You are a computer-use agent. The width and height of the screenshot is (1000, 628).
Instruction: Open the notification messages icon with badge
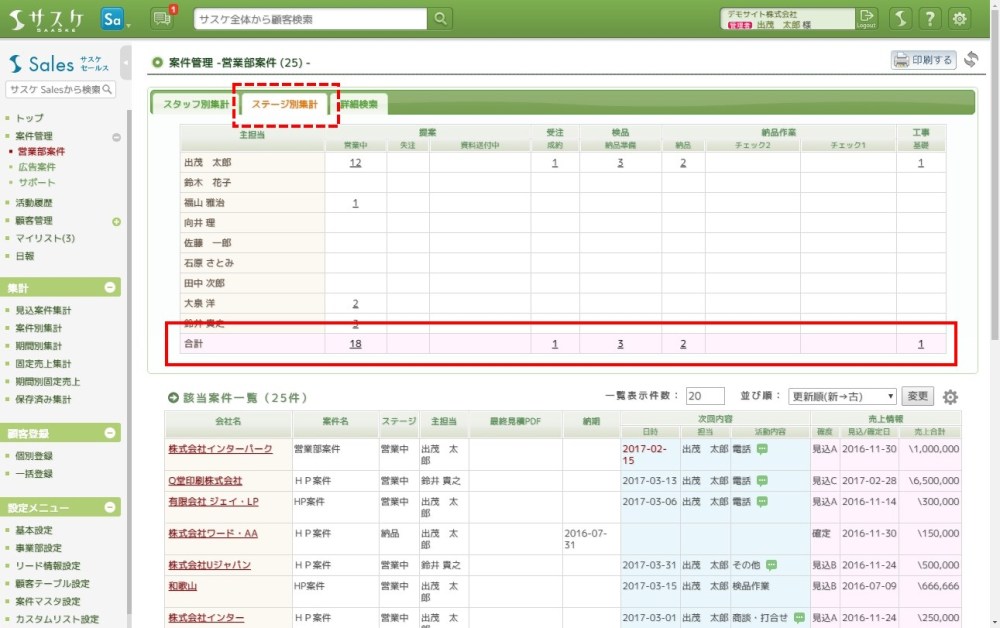tap(162, 18)
